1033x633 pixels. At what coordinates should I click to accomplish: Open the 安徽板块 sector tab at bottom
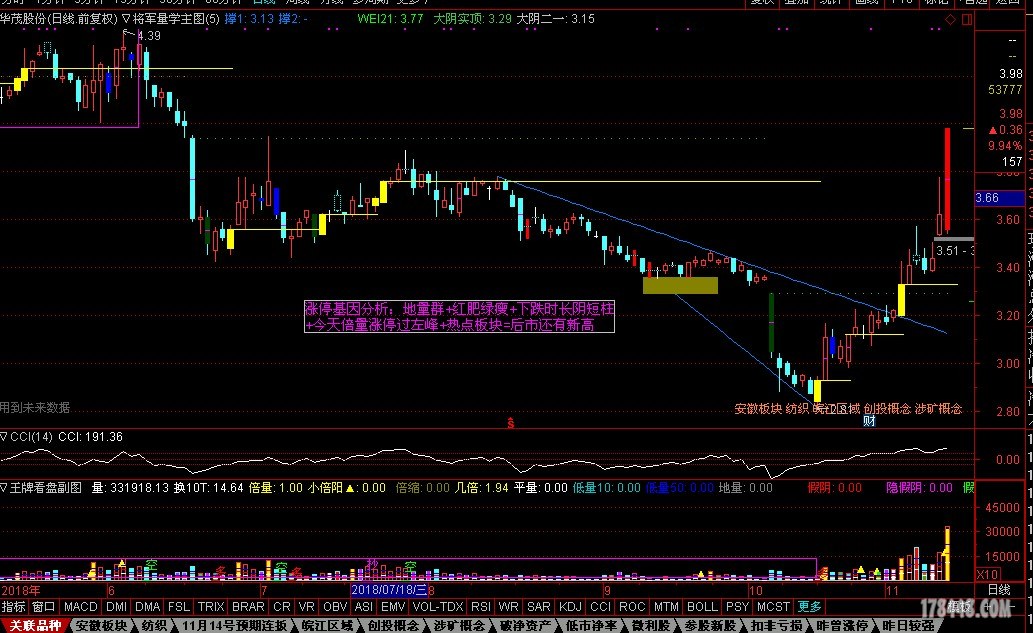(101, 625)
